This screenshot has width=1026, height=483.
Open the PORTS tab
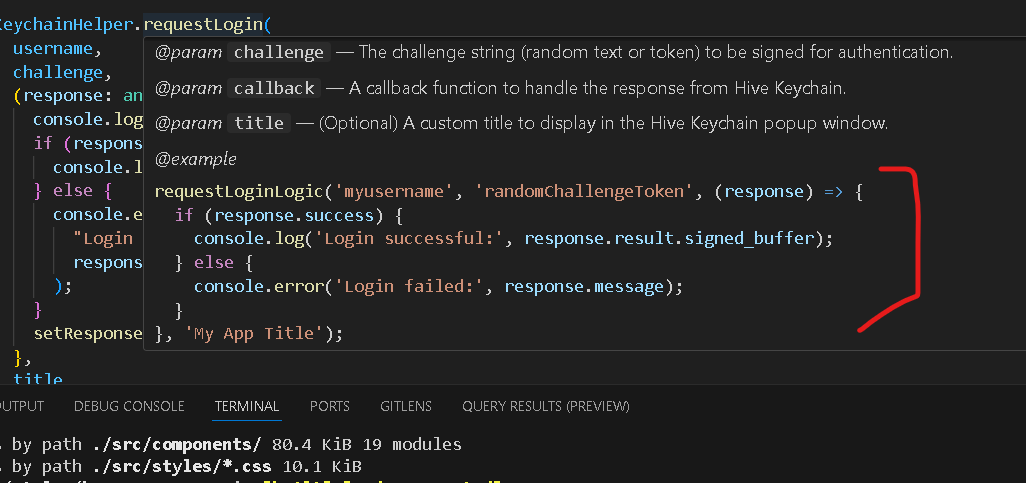[x=330, y=406]
